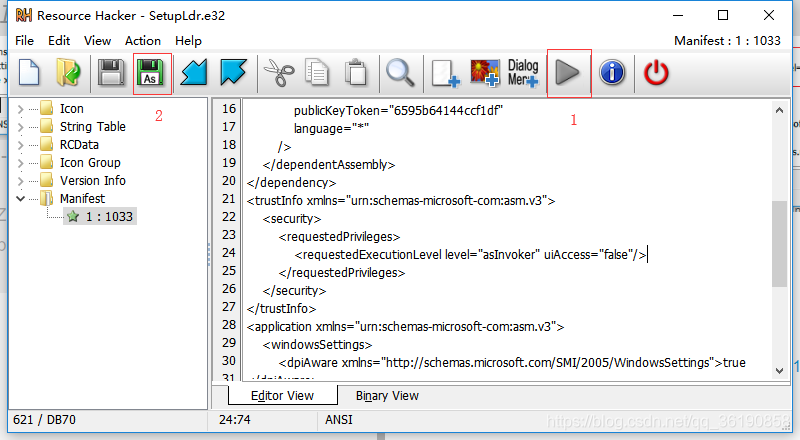Expand the Icon Group node
Viewport: 800px width, 440px height.
[x=20, y=163]
